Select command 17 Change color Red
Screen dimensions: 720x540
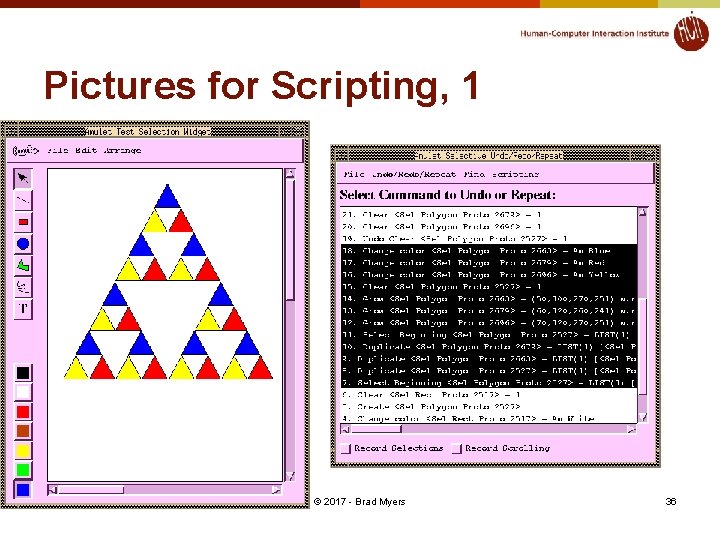point(489,263)
